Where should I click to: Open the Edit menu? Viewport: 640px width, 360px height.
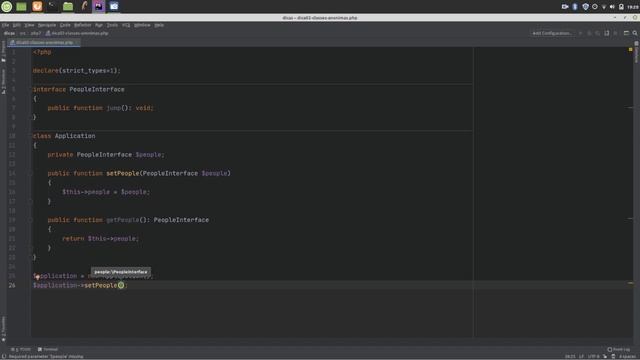click(x=16, y=25)
